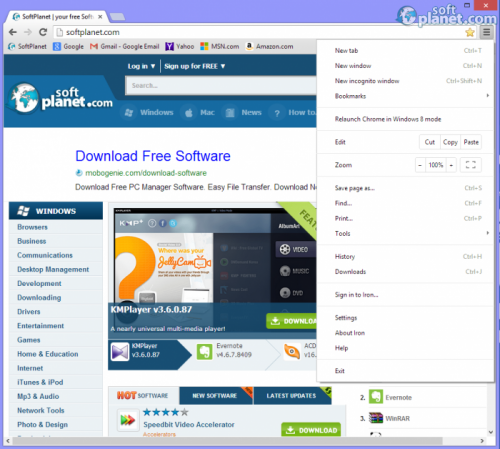
Task: Click the horizontal scrollbar at bottom
Action: [227, 441]
